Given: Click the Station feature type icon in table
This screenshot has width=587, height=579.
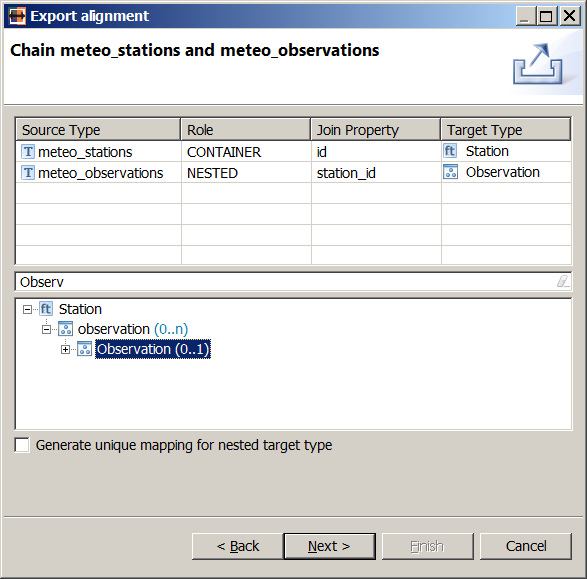Looking at the screenshot, I should pos(450,151).
